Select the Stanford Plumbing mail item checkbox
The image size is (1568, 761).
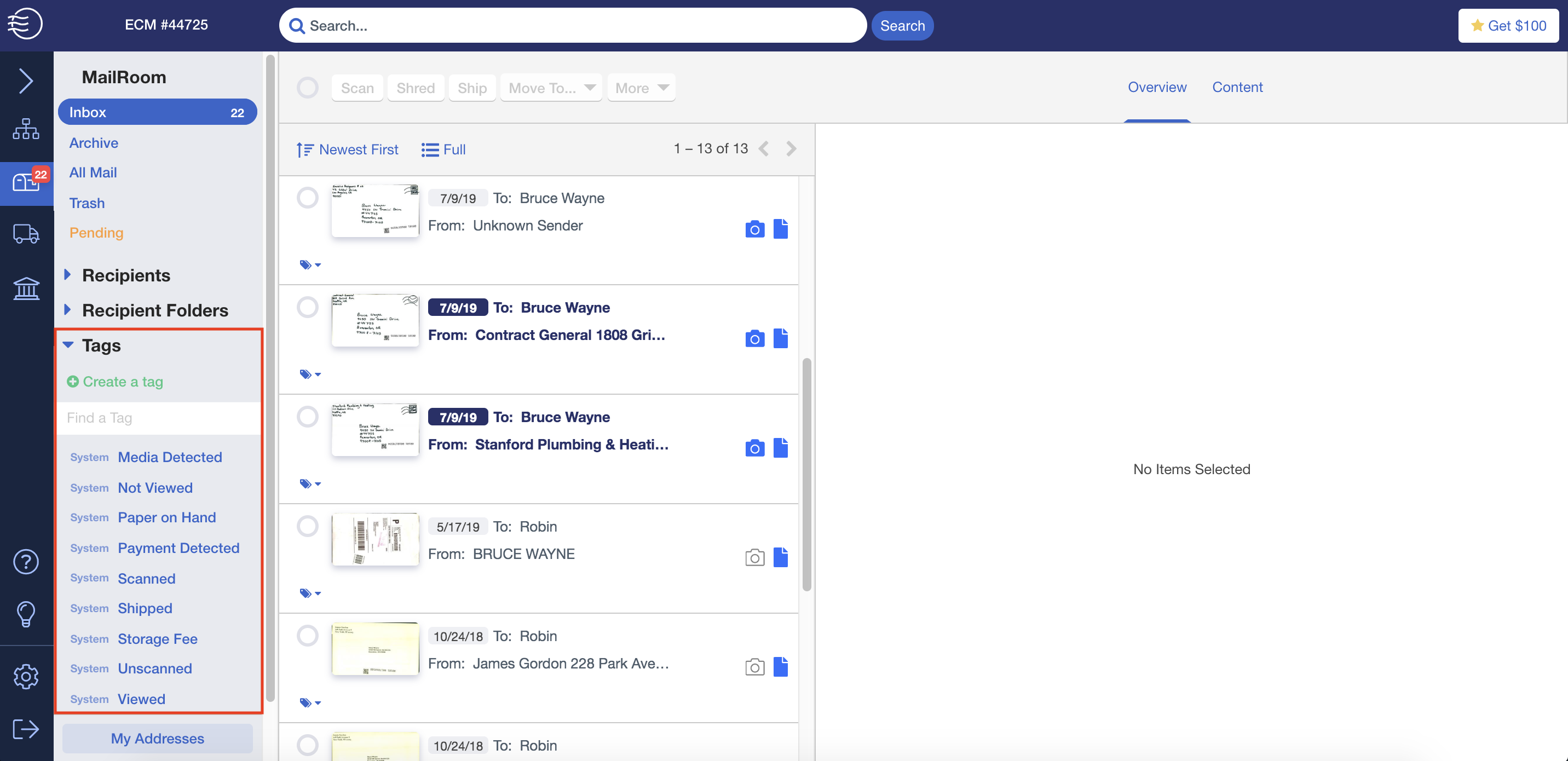click(307, 417)
